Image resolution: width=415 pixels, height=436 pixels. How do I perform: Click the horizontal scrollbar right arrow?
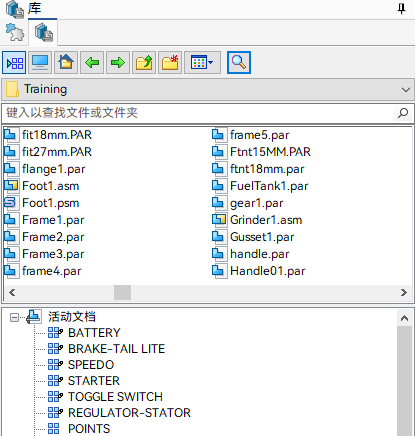point(404,293)
